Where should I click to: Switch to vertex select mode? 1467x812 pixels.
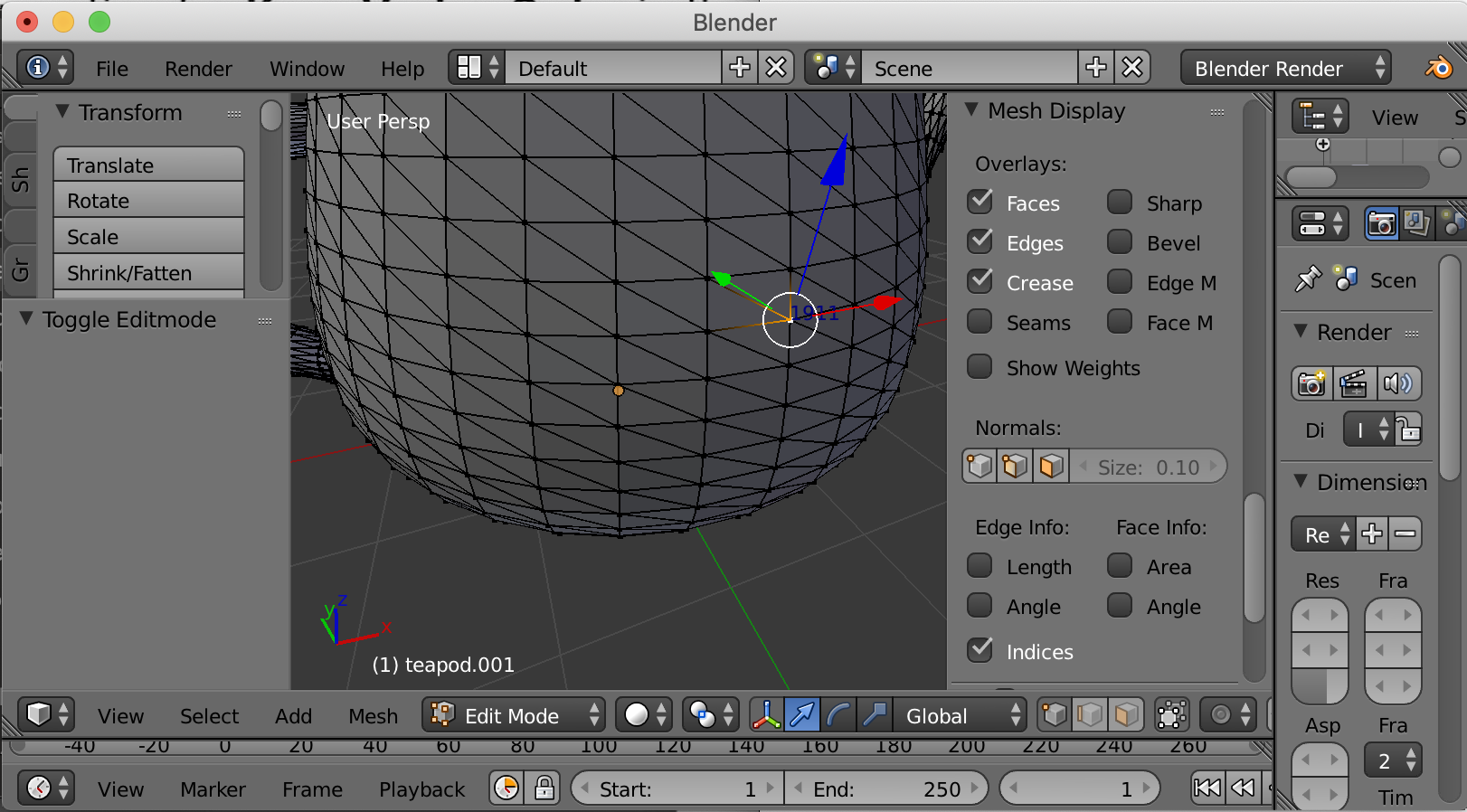(x=1054, y=715)
